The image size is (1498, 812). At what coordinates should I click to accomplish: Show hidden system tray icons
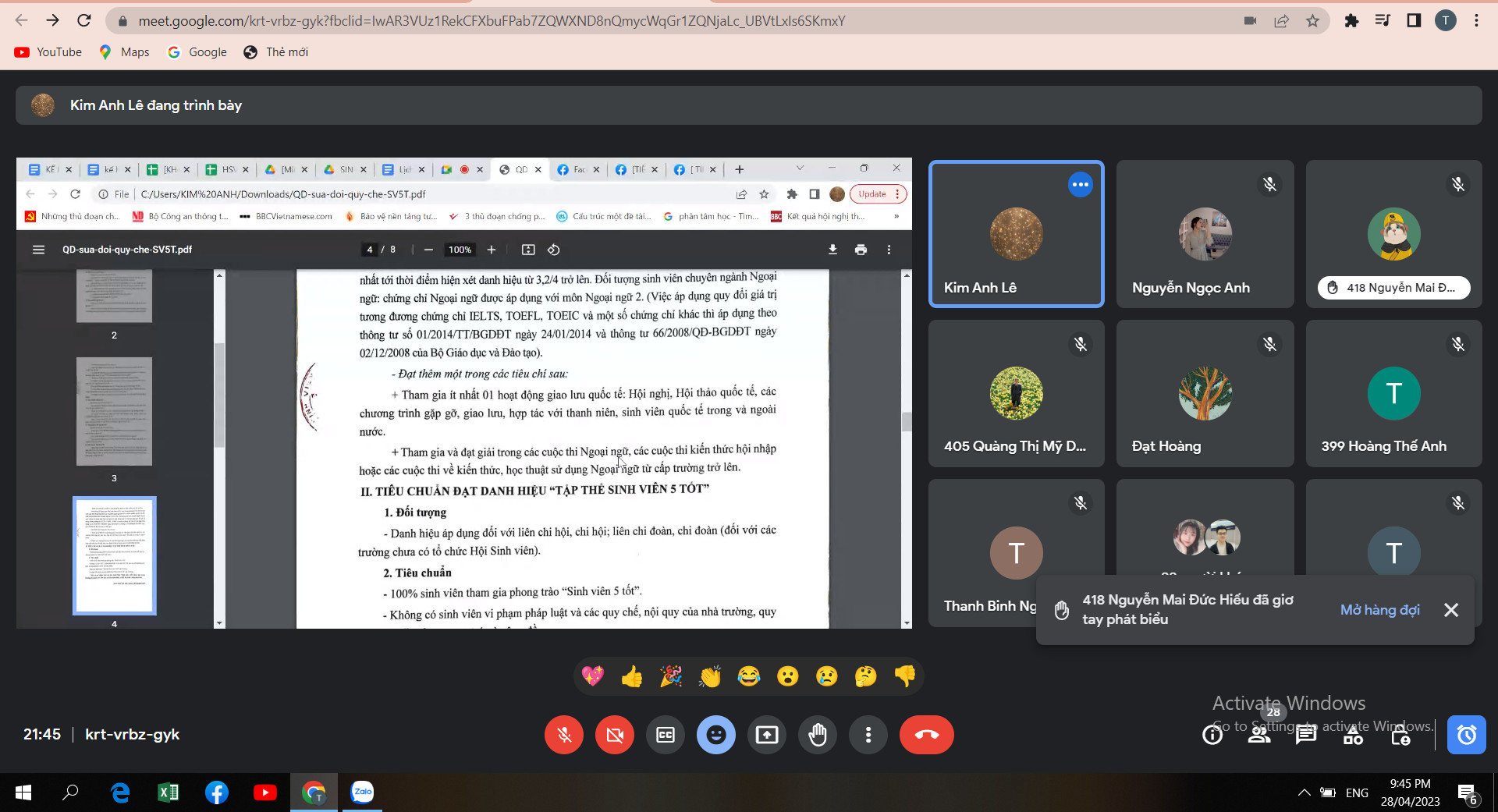(1304, 792)
